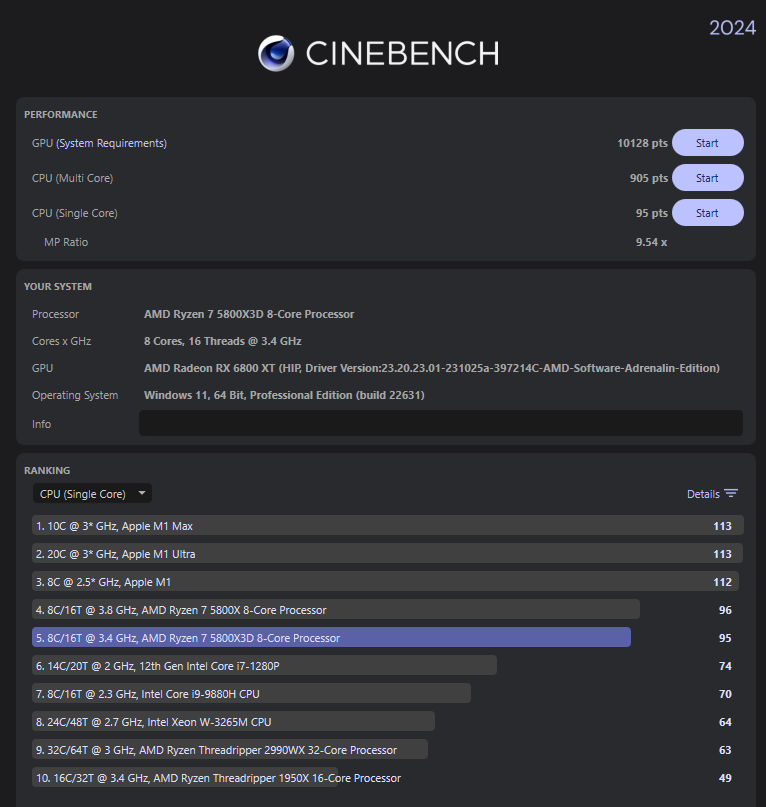Click the 905 pts multi core score
This screenshot has width=766, height=807.
tap(649, 178)
